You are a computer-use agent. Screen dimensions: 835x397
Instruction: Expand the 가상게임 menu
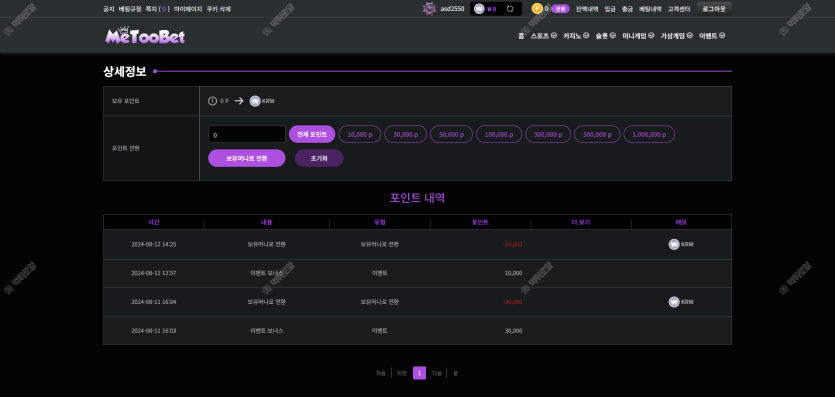[x=676, y=36]
